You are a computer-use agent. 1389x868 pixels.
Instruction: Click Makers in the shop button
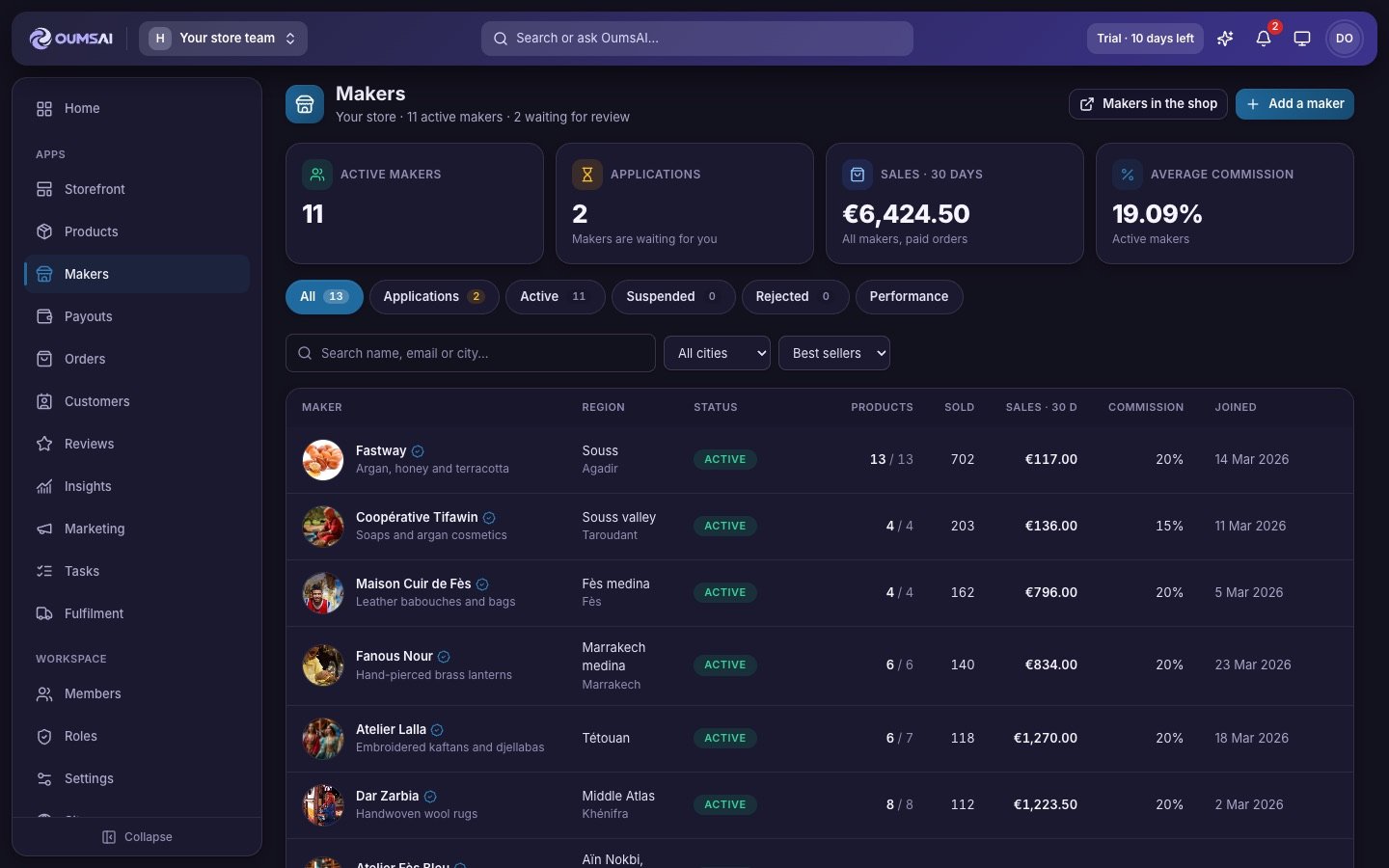point(1148,104)
